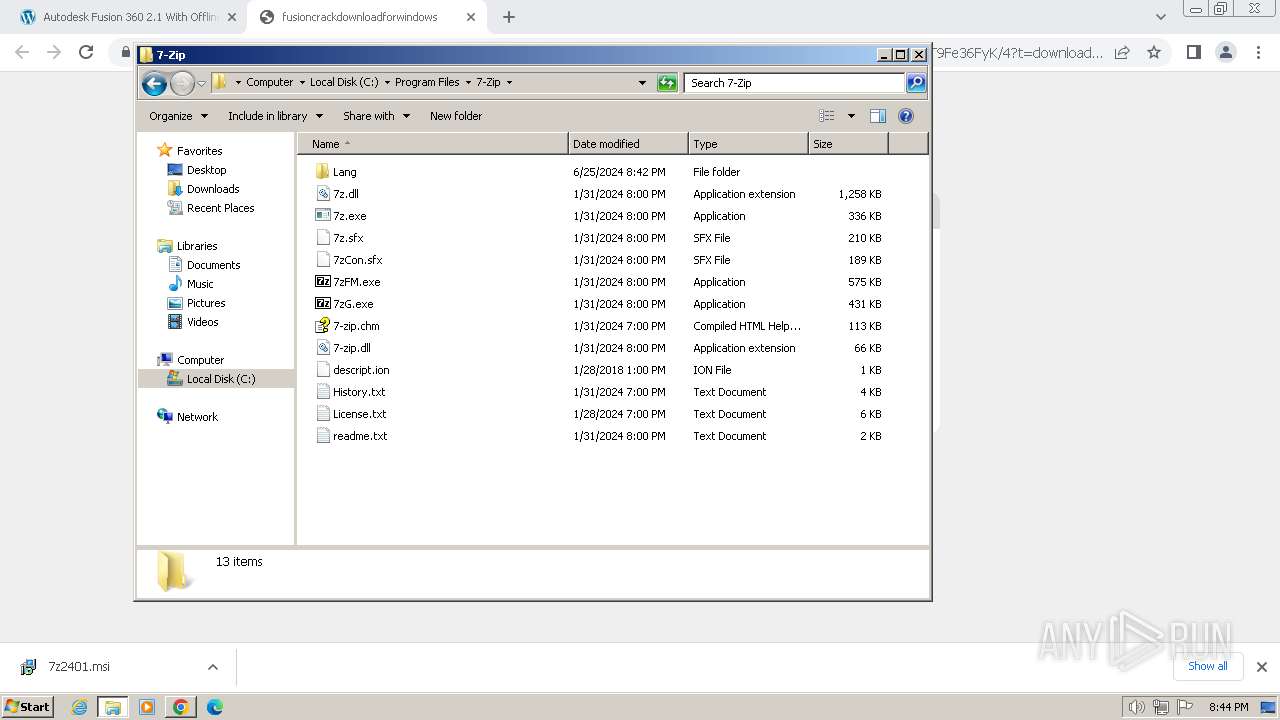Open the Organize dropdown menu
Viewport: 1280px width, 720px height.
click(178, 116)
